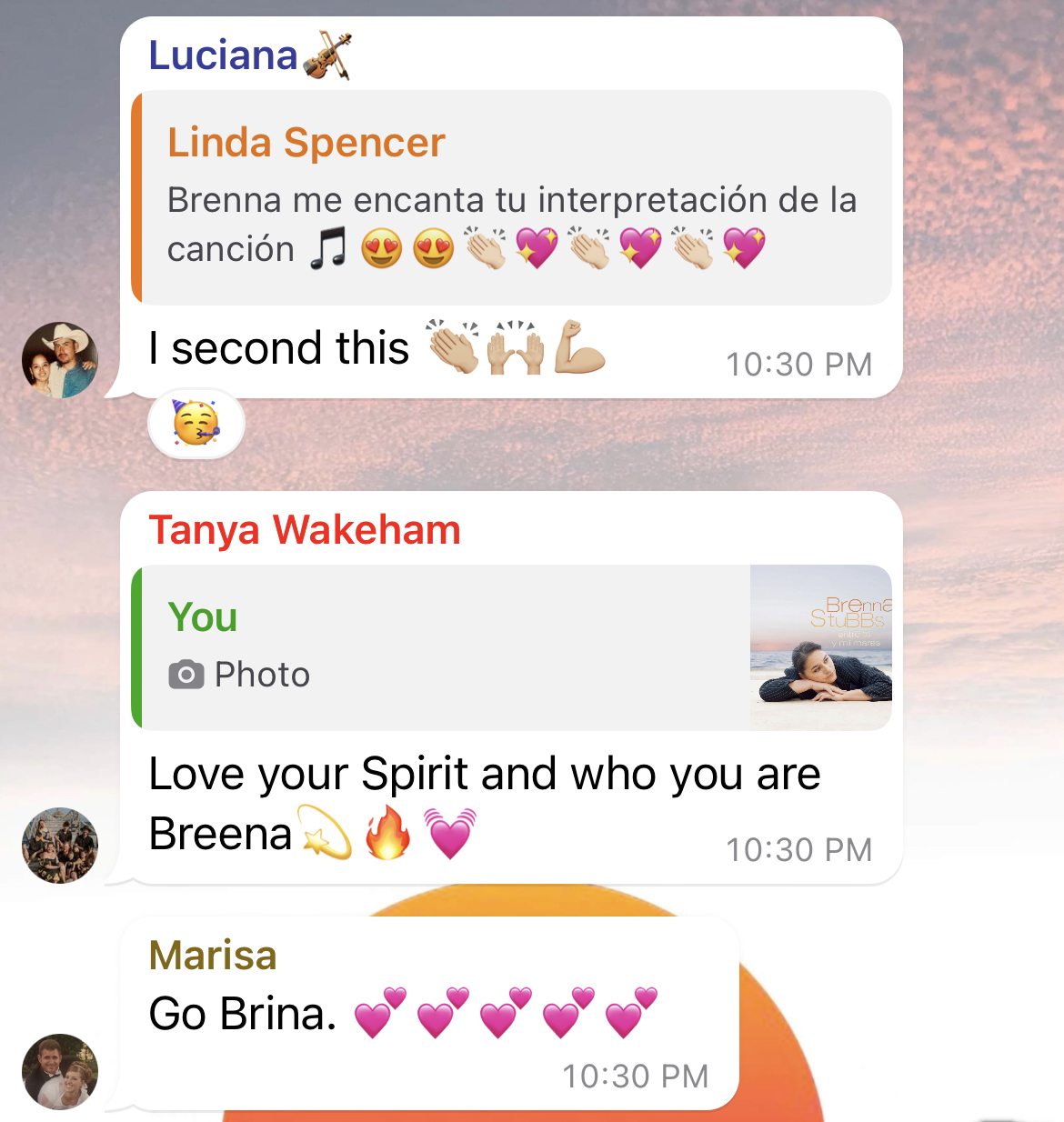
Task: Open Luciana's profile picture avatar
Action: (60, 360)
